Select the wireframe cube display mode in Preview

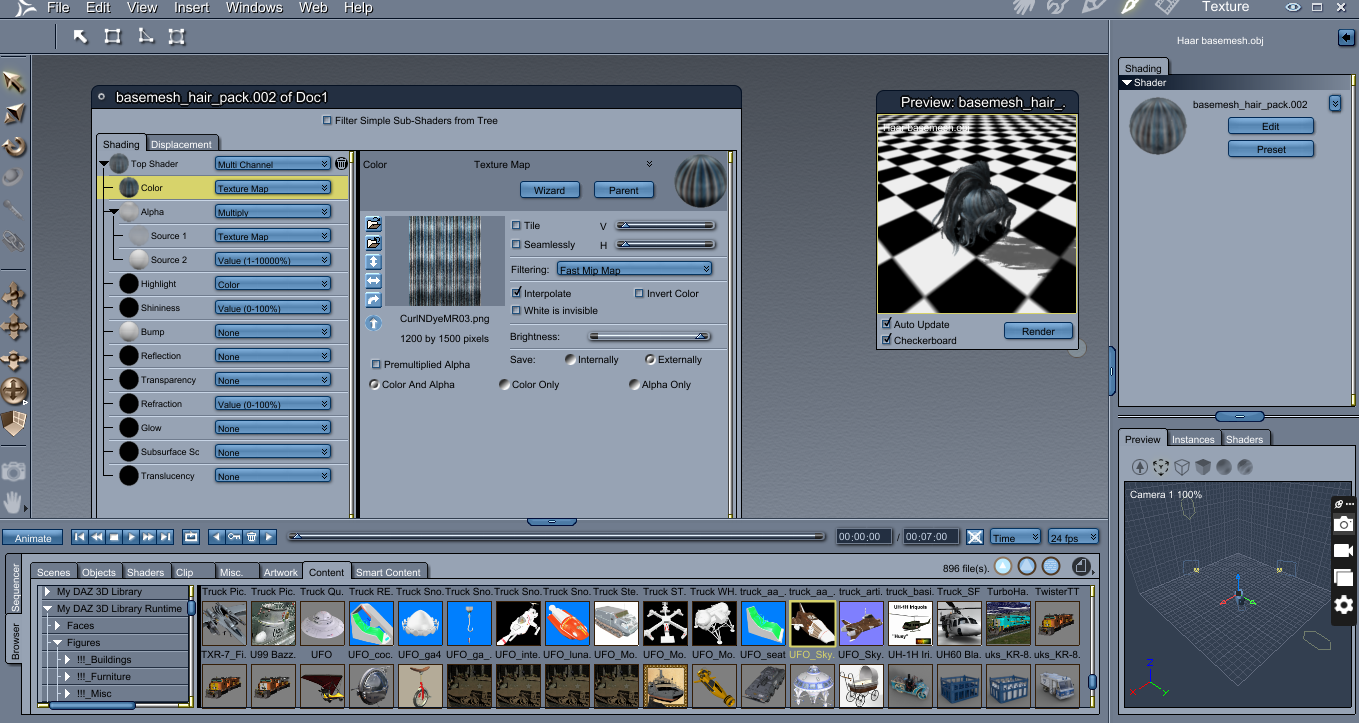(1182, 467)
